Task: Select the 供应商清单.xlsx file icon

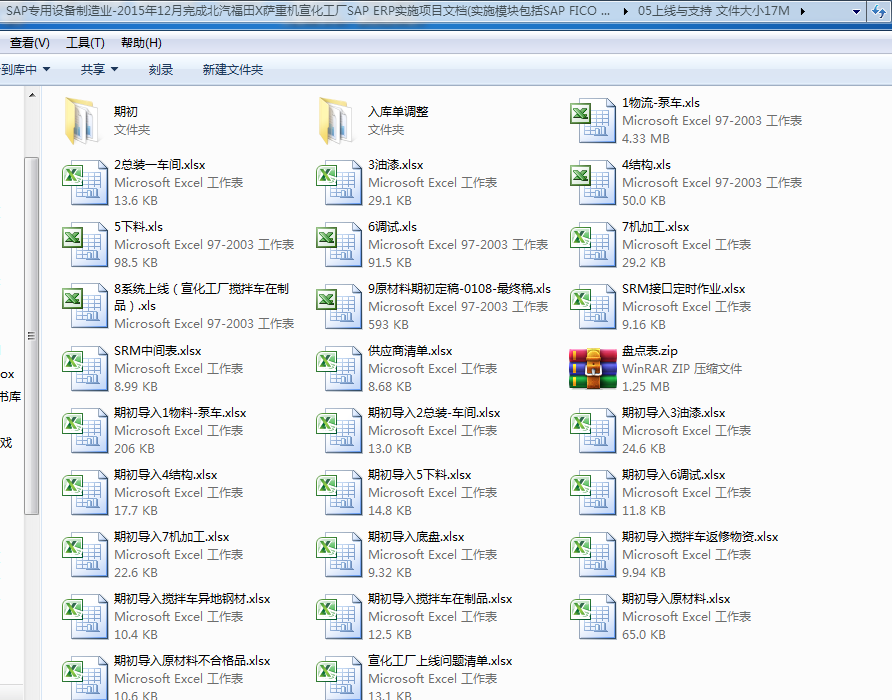Action: click(339, 369)
